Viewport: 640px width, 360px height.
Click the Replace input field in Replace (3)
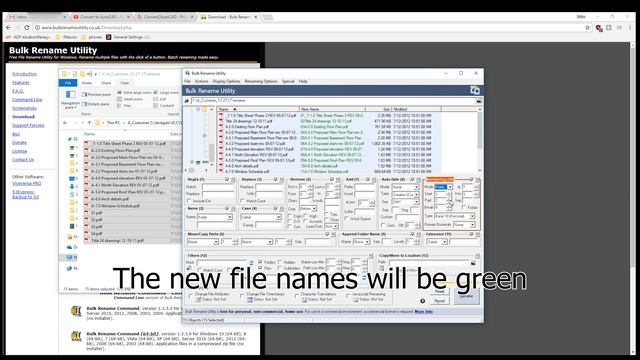[x=269, y=187]
